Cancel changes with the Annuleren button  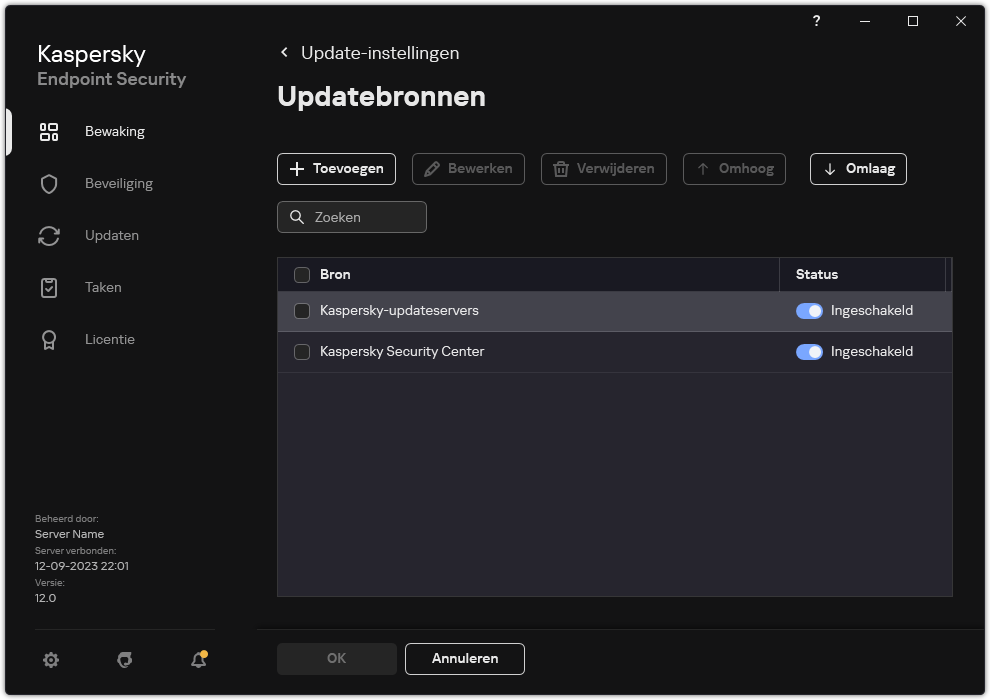[x=464, y=658]
